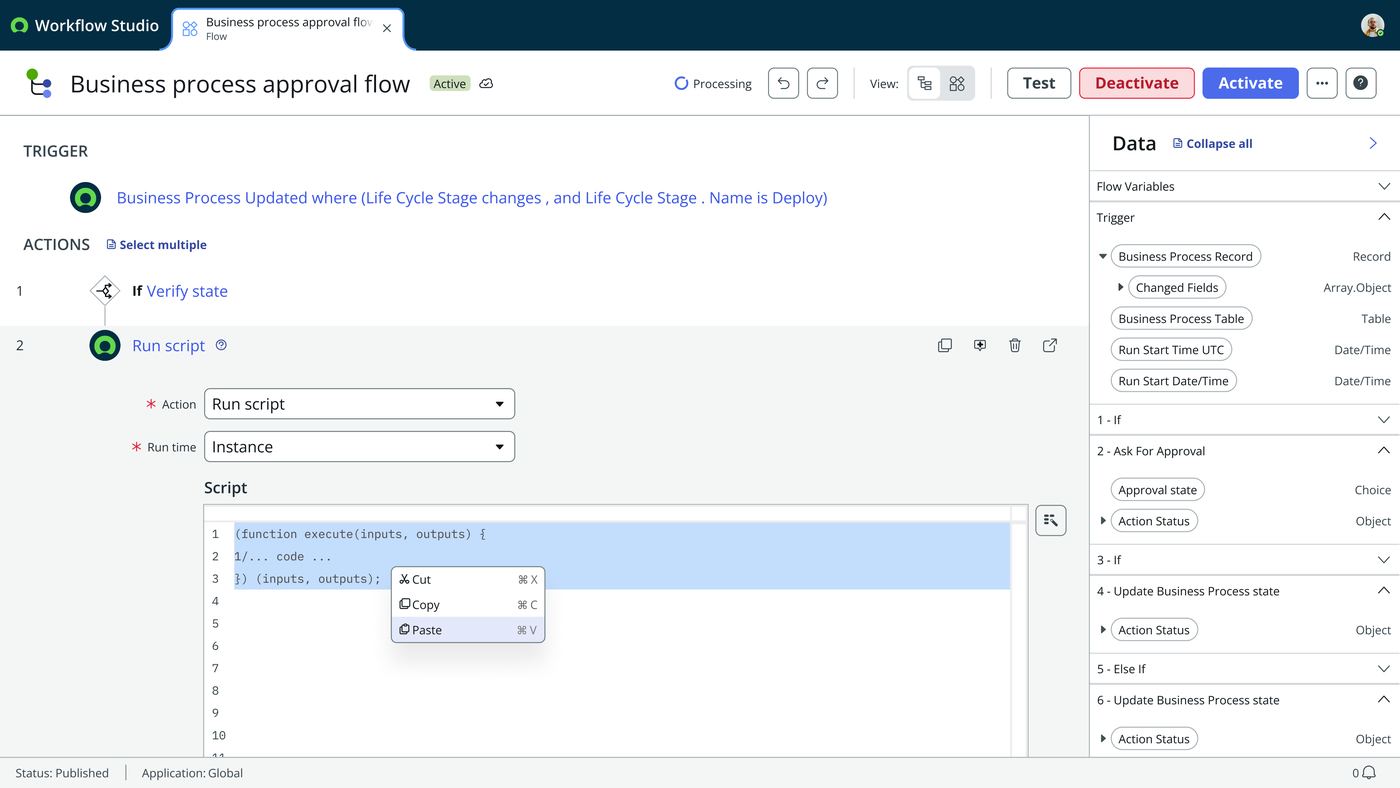Select the Business Process Record pill
Image resolution: width=1400 pixels, height=788 pixels.
coord(1186,257)
